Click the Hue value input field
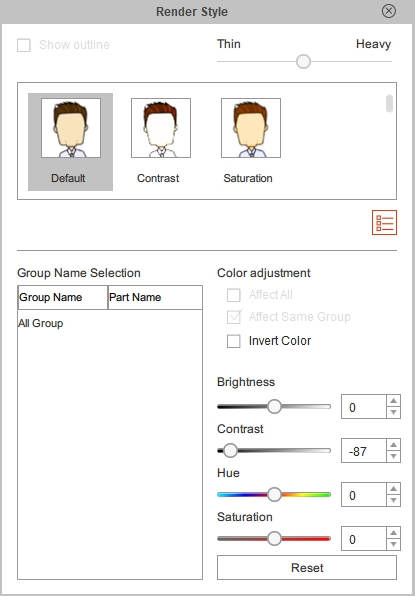Screen dimensions: 415x596 click(x=364, y=495)
